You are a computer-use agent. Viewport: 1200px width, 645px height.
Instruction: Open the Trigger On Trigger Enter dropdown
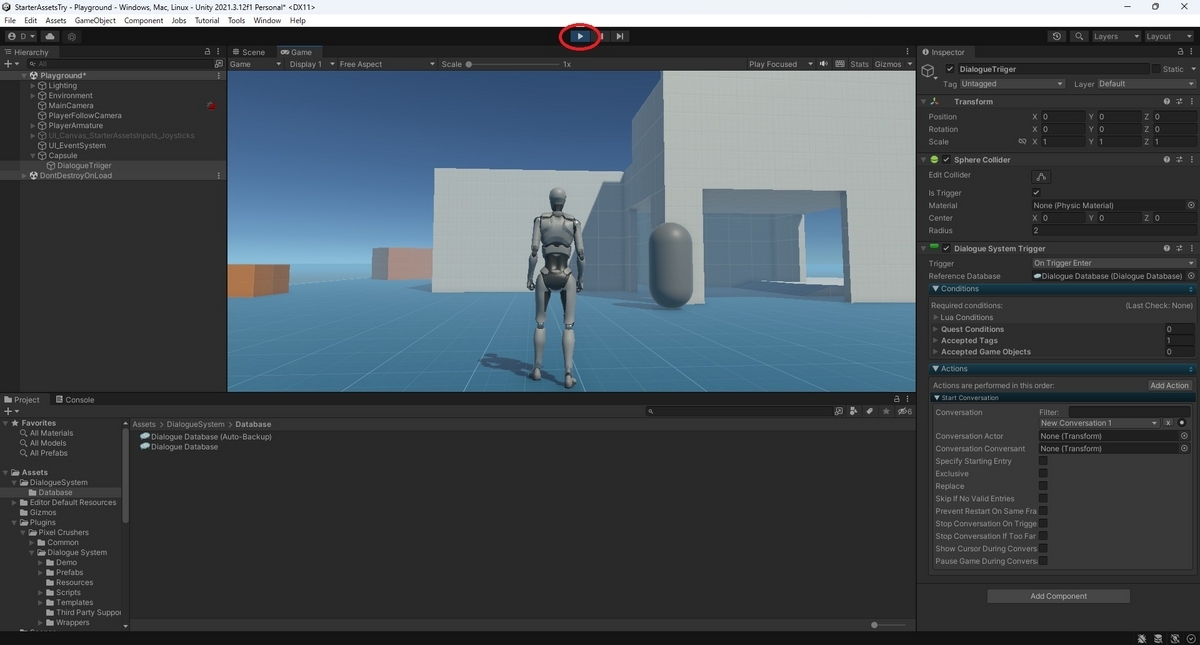click(1113, 263)
